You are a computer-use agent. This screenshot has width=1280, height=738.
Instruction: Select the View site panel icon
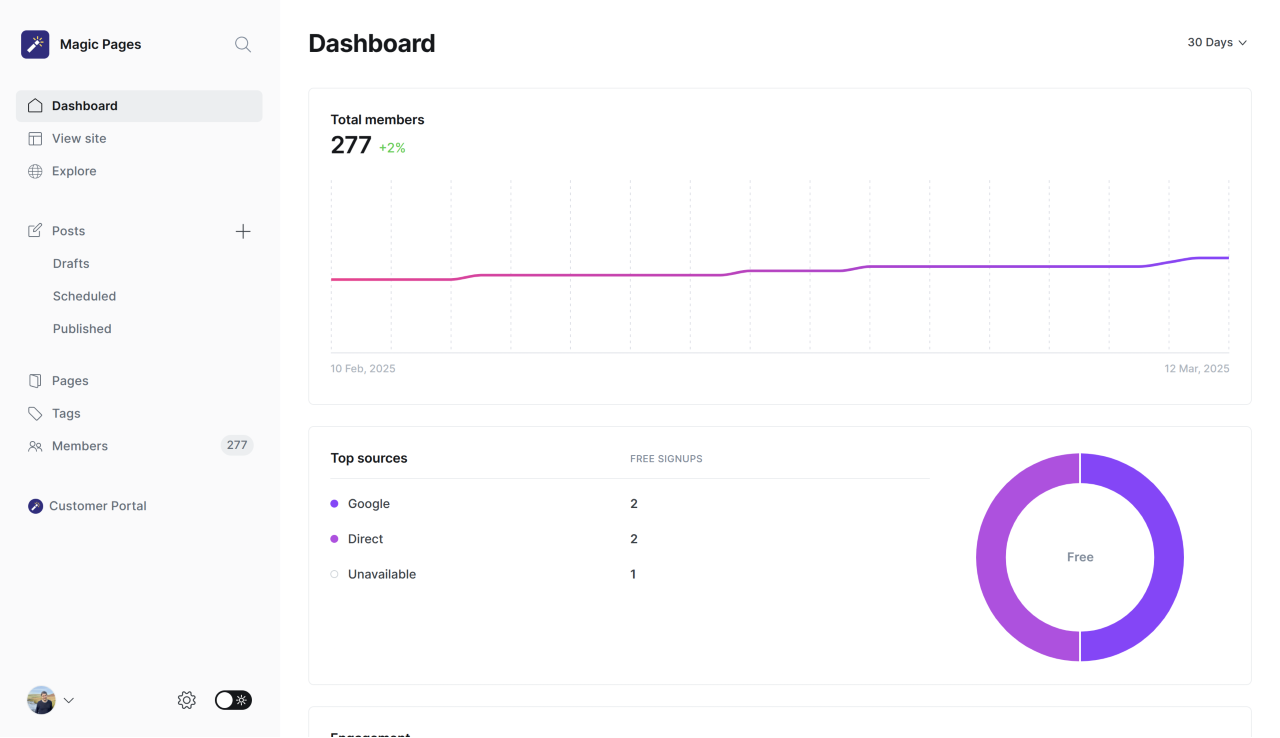[34, 138]
